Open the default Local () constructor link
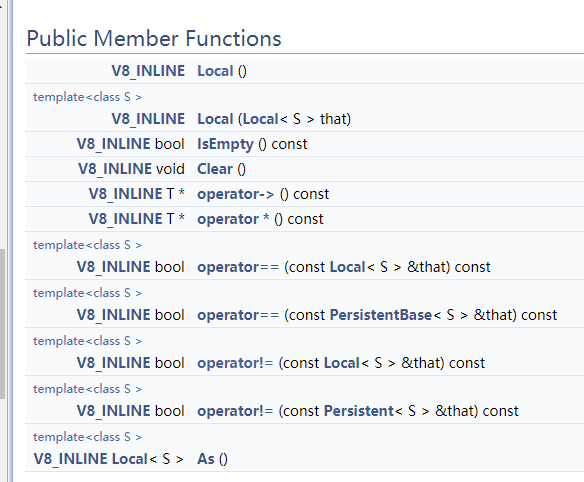Viewport: 584px width, 482px height. point(215,71)
